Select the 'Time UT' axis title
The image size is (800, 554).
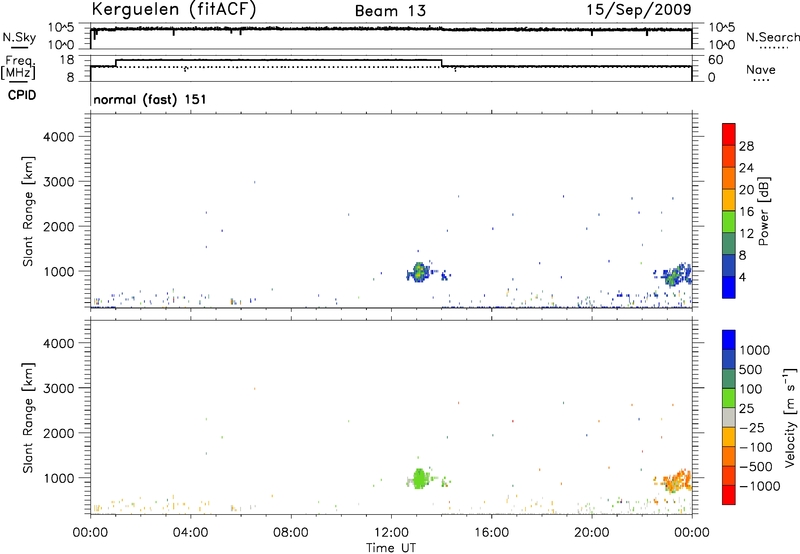click(391, 548)
